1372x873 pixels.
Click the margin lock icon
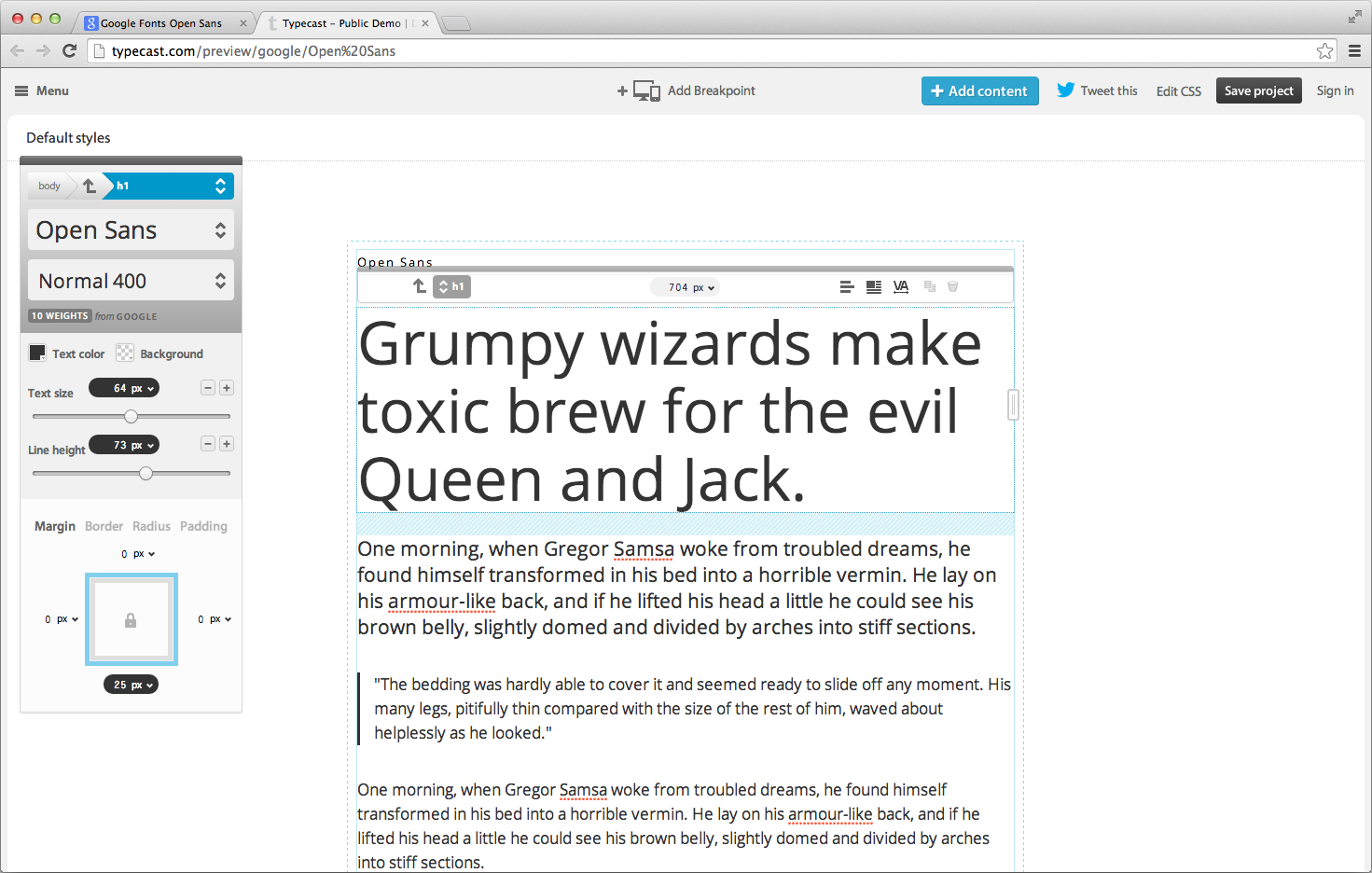click(x=131, y=620)
